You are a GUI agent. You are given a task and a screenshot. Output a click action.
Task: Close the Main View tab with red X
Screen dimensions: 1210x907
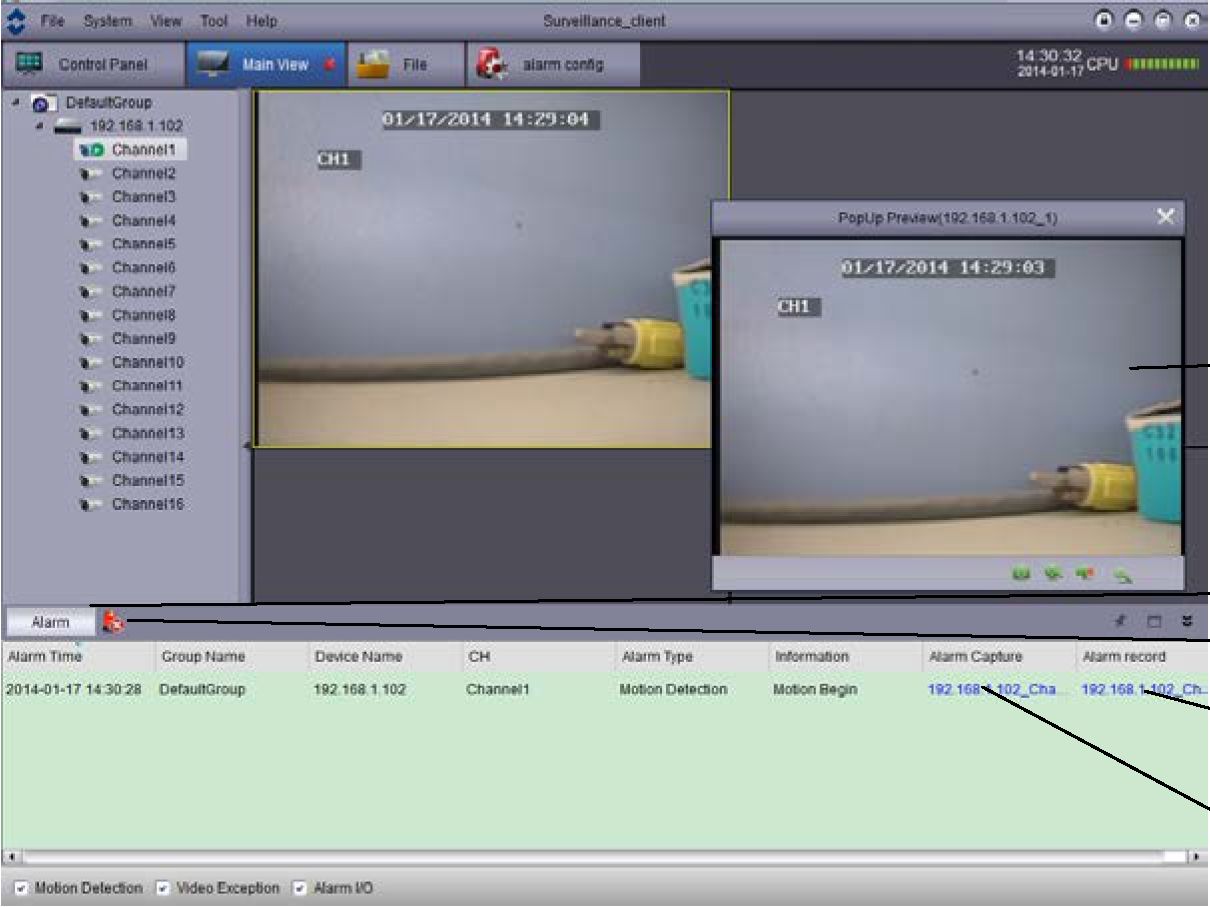(x=327, y=65)
